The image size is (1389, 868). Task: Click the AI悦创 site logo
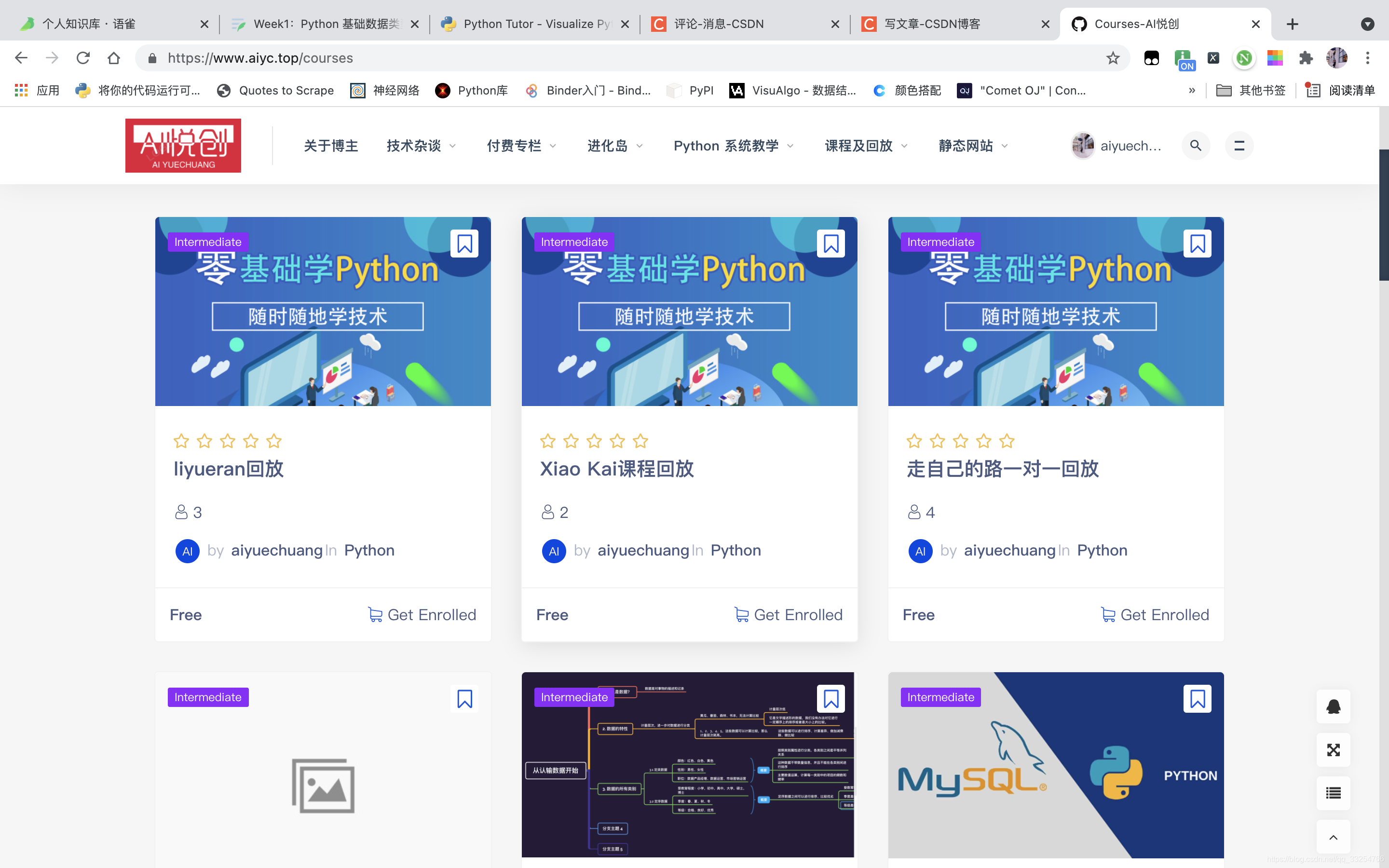[x=183, y=145]
